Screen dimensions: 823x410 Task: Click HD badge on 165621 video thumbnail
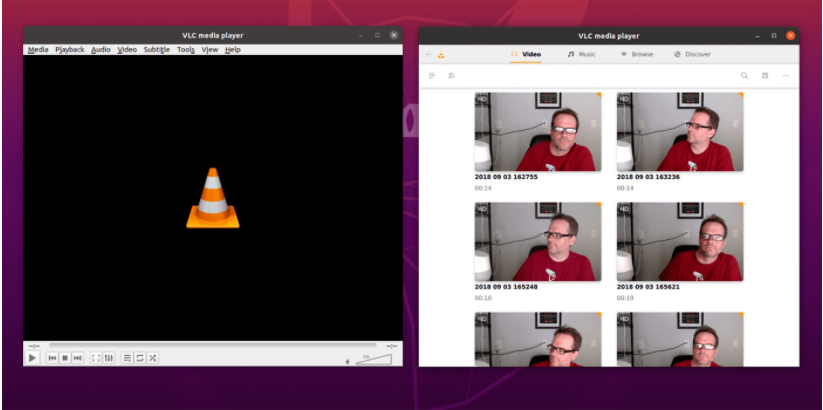point(624,209)
